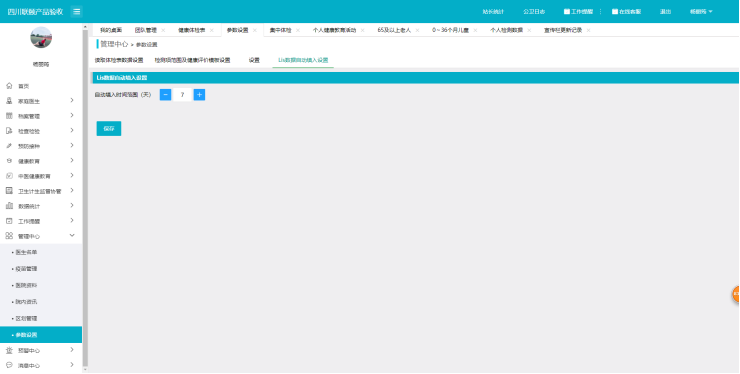The width and height of the screenshot is (740, 374).
Task: Open the user account dropdown in header
Action: tap(701, 11)
